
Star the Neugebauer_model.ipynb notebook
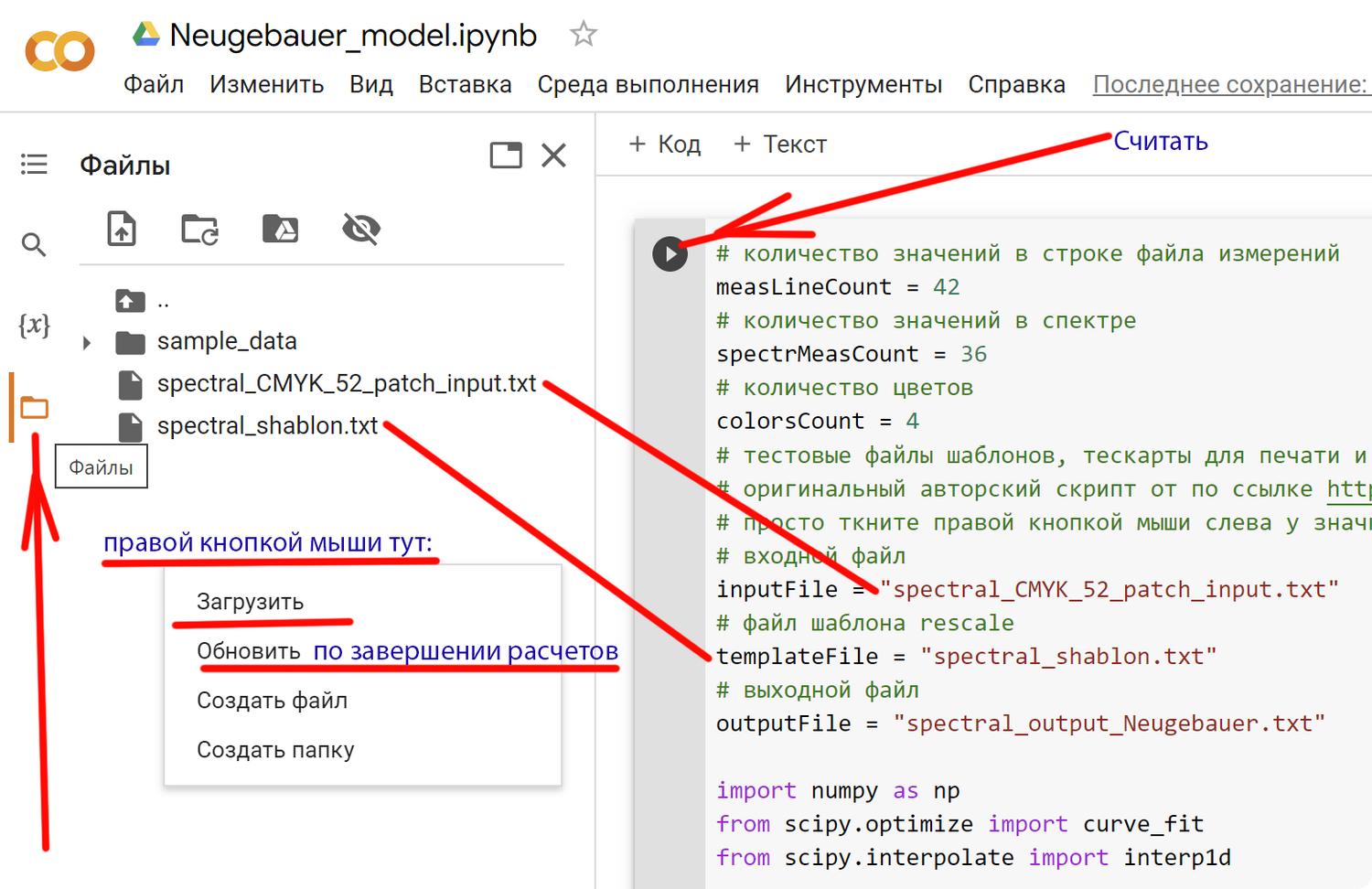(x=583, y=35)
